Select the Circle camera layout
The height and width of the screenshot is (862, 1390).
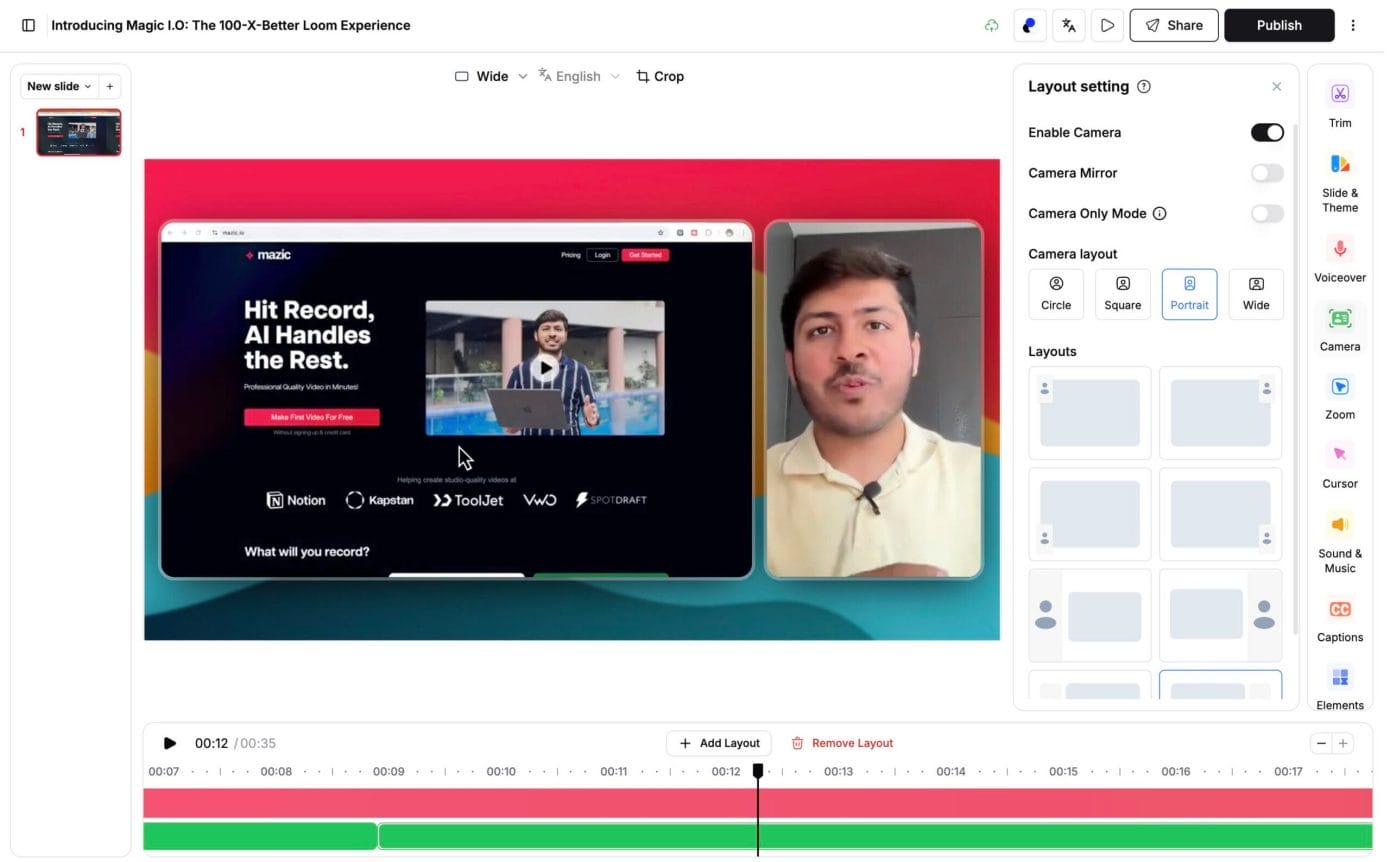(1055, 294)
